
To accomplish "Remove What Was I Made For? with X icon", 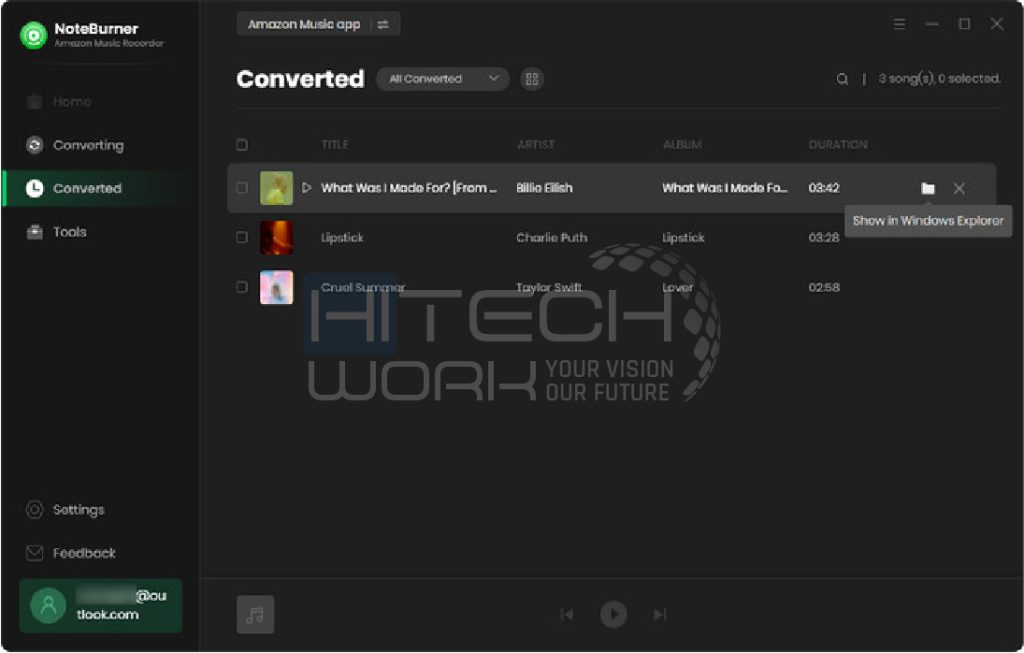I will (x=959, y=189).
